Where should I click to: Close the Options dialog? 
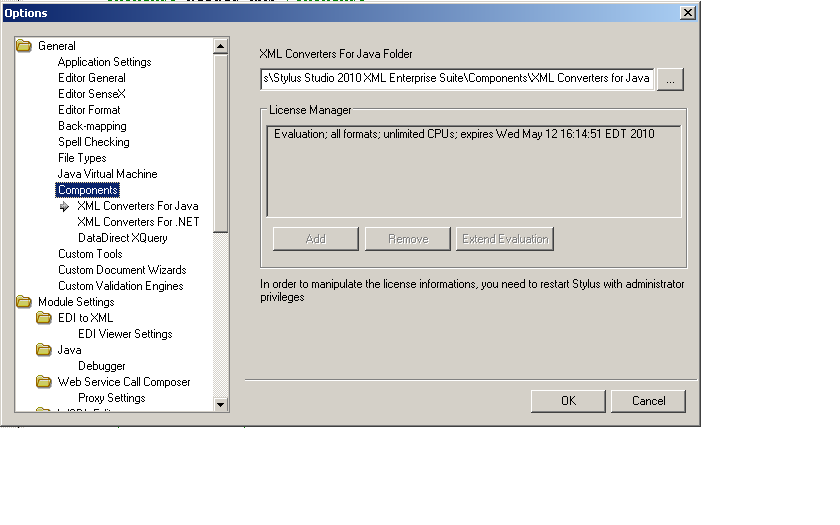point(687,13)
